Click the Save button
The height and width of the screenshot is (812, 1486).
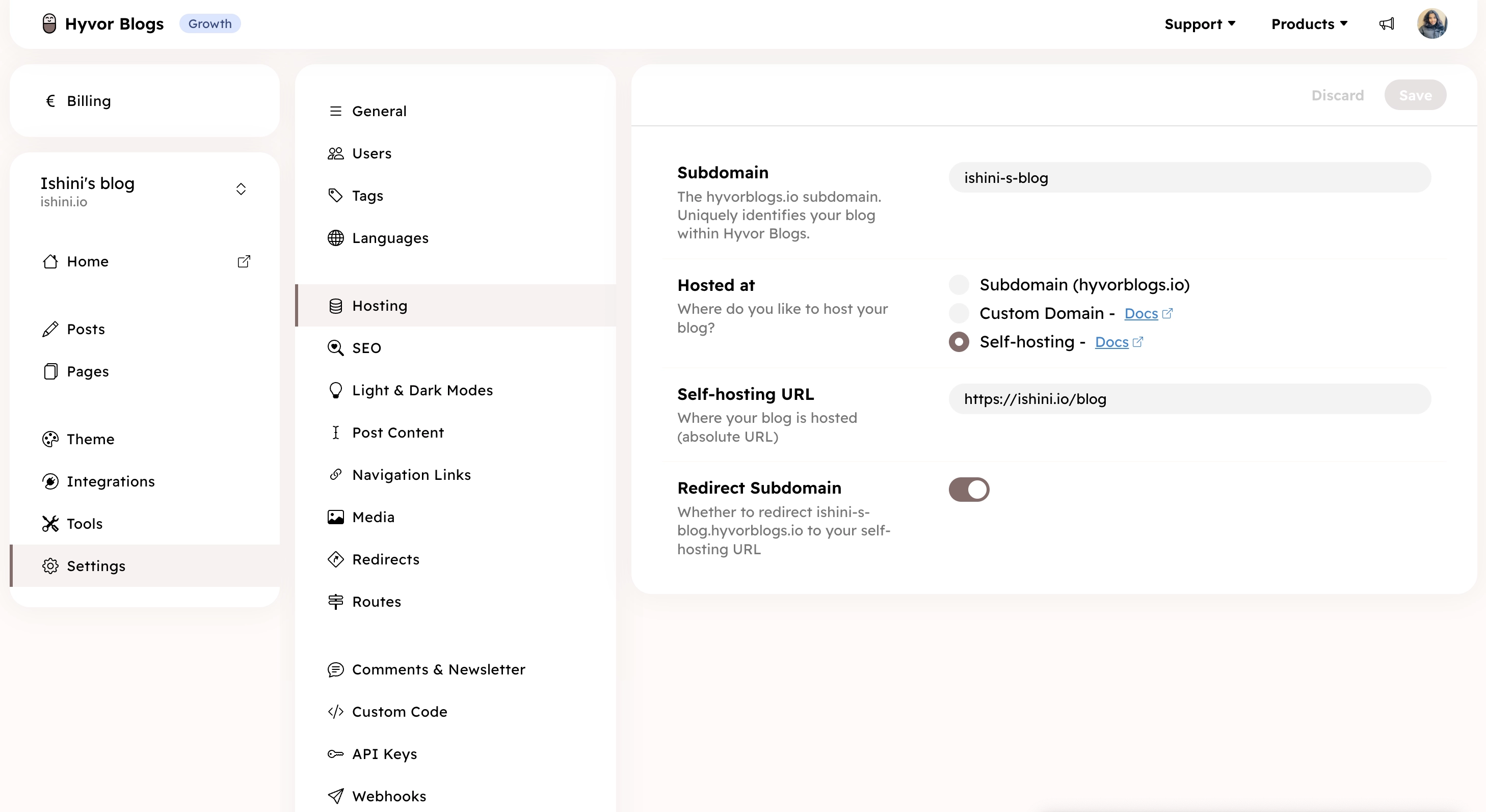(x=1415, y=95)
